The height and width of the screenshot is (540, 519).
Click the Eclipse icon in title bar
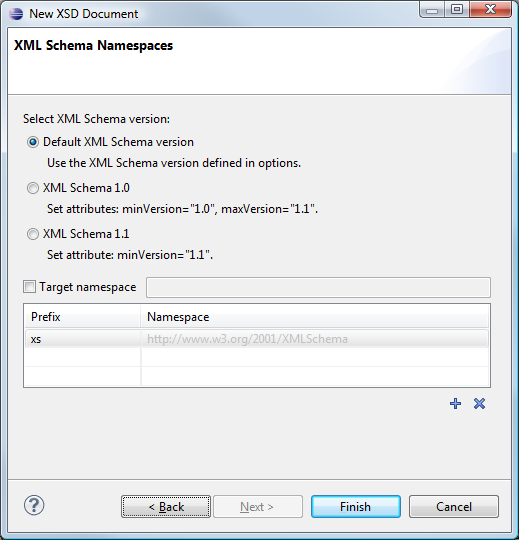[16, 14]
